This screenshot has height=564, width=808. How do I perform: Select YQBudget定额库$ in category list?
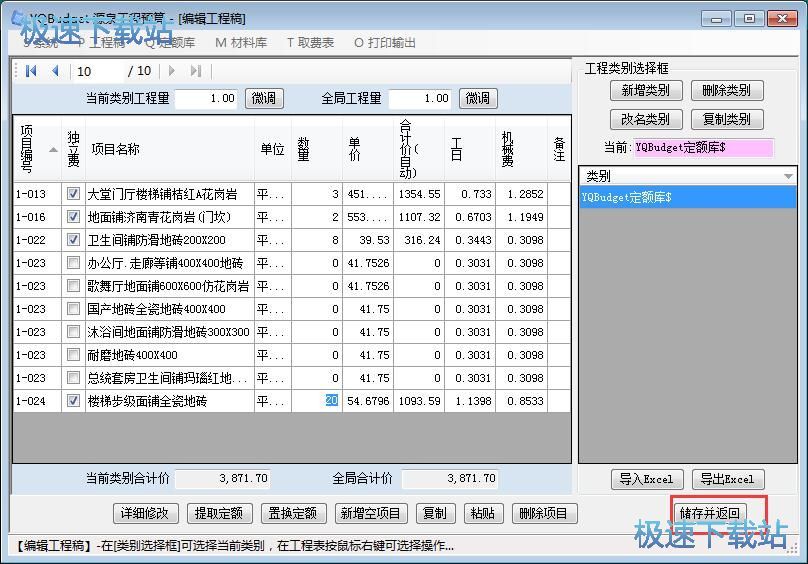coord(688,197)
